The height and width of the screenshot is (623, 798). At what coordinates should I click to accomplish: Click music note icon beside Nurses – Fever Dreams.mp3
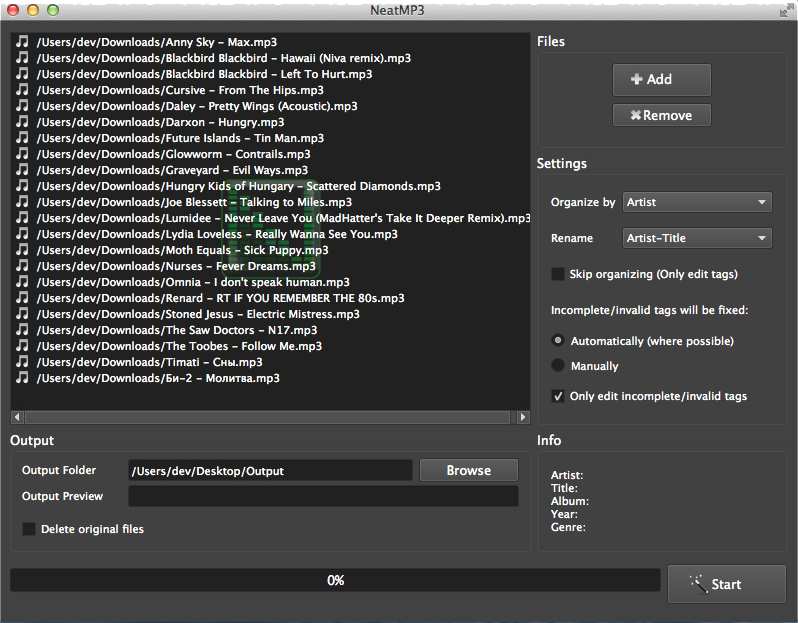click(22, 266)
